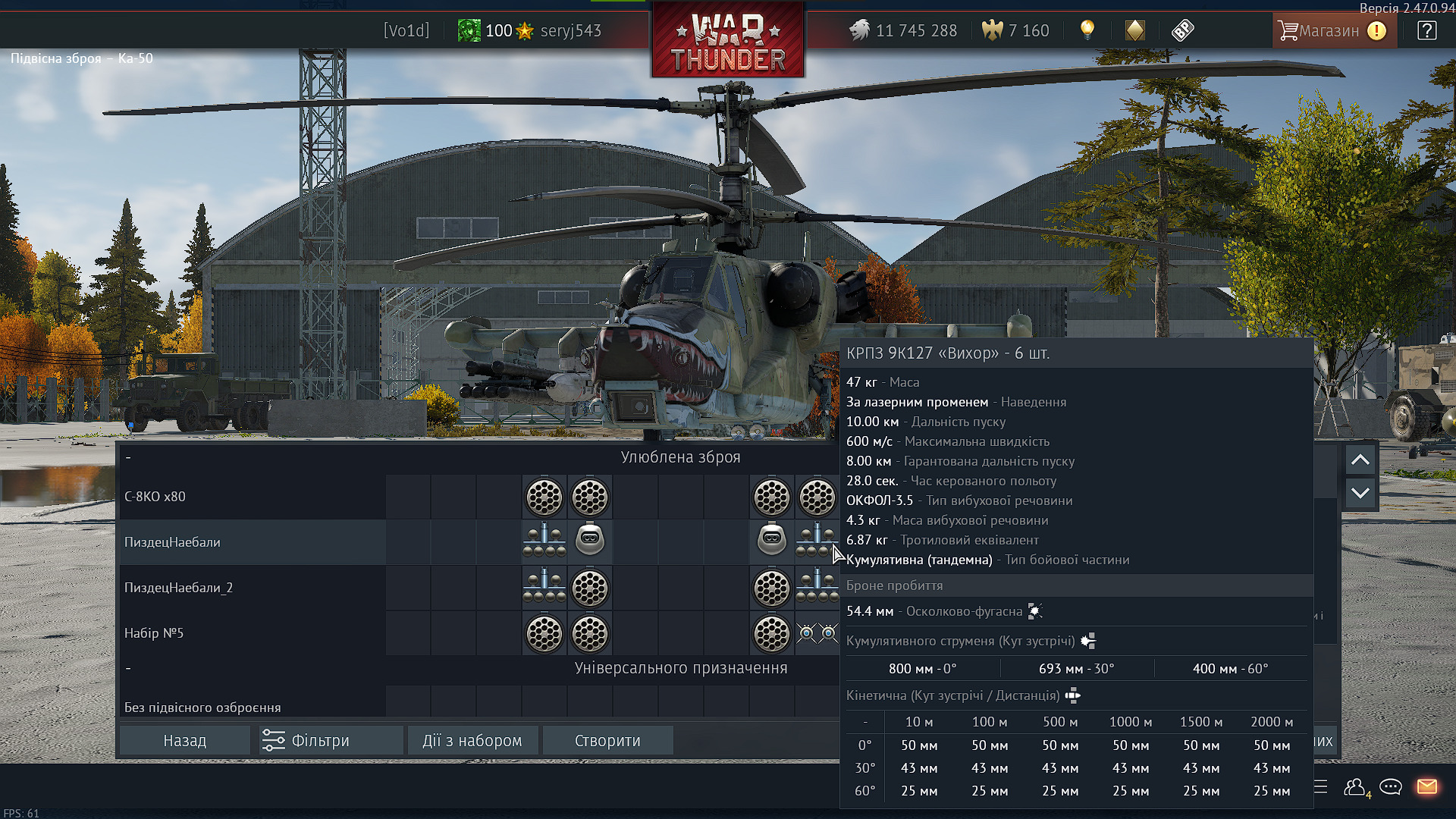Click first rocket pod in Набір №5 row
Screen dimensions: 1456x819
544,634
